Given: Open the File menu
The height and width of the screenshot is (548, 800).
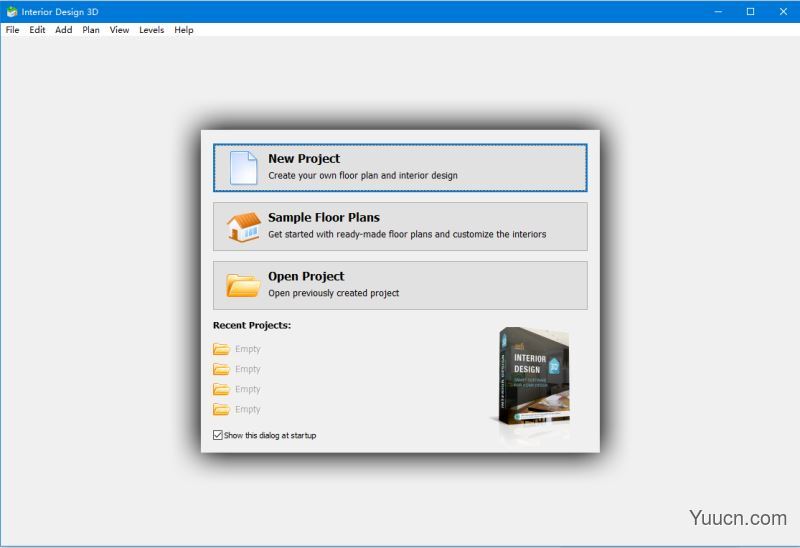Looking at the screenshot, I should click(12, 30).
